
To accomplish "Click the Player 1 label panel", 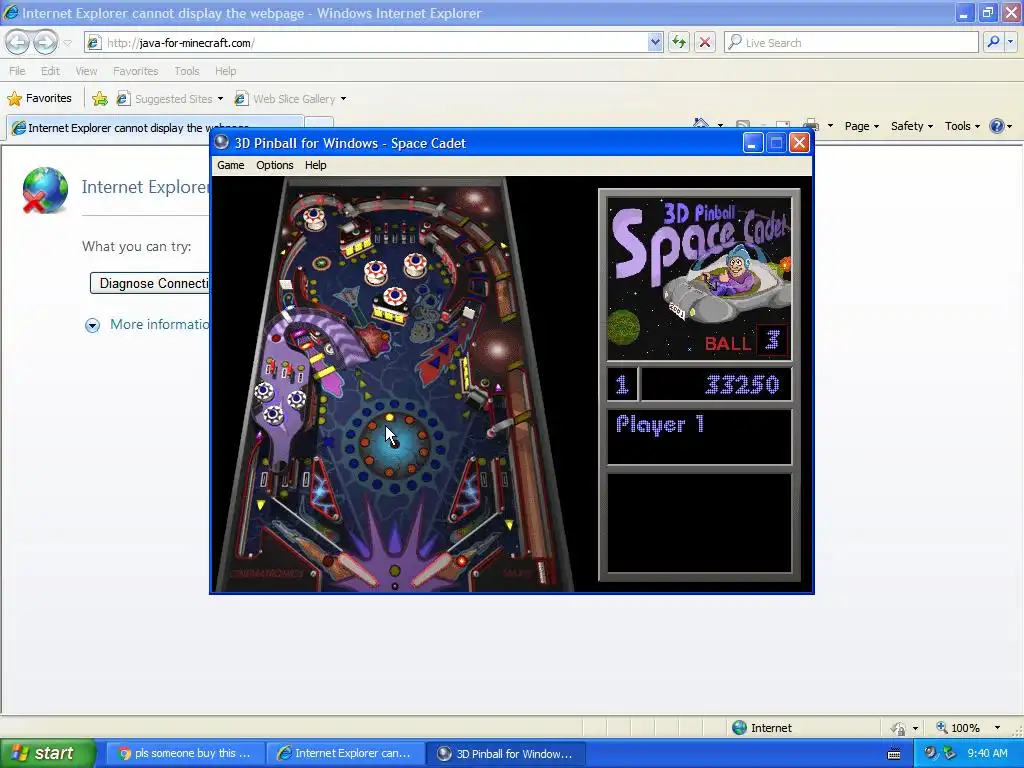I will point(699,437).
